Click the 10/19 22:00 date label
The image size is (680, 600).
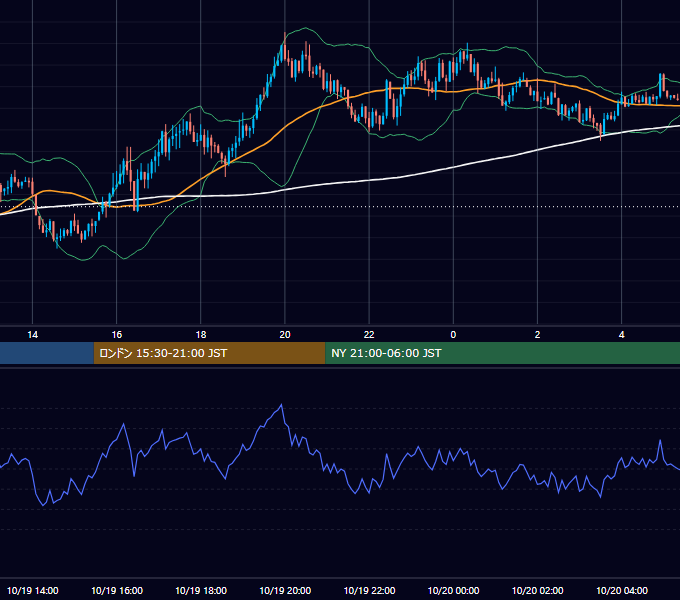369,590
